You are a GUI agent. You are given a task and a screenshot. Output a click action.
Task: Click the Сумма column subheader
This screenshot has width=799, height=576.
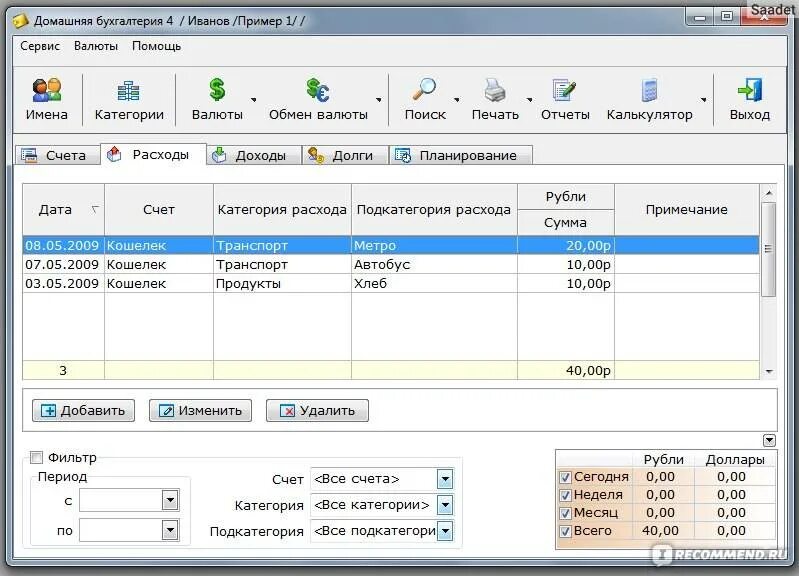[566, 222]
